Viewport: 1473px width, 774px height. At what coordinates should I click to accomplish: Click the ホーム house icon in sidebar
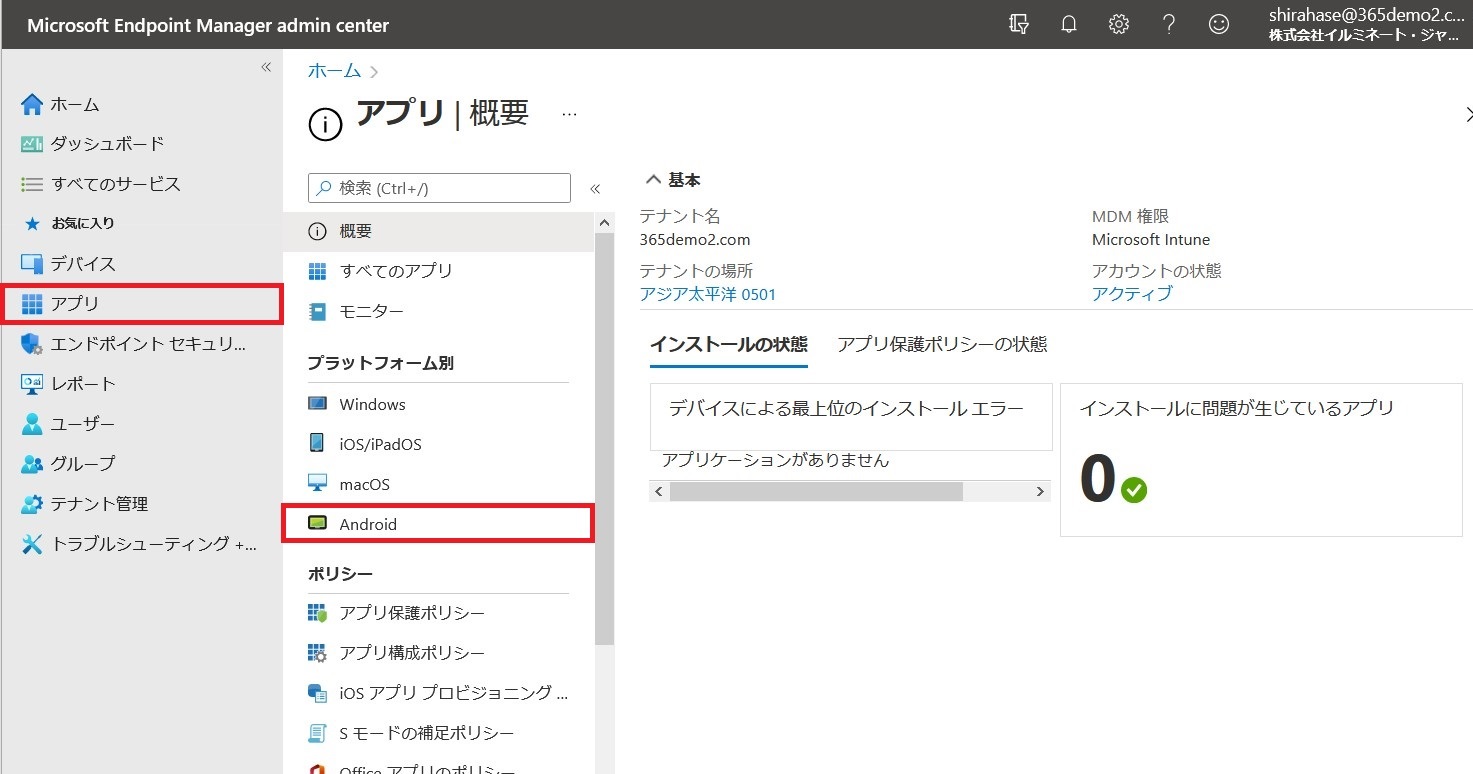coord(32,104)
